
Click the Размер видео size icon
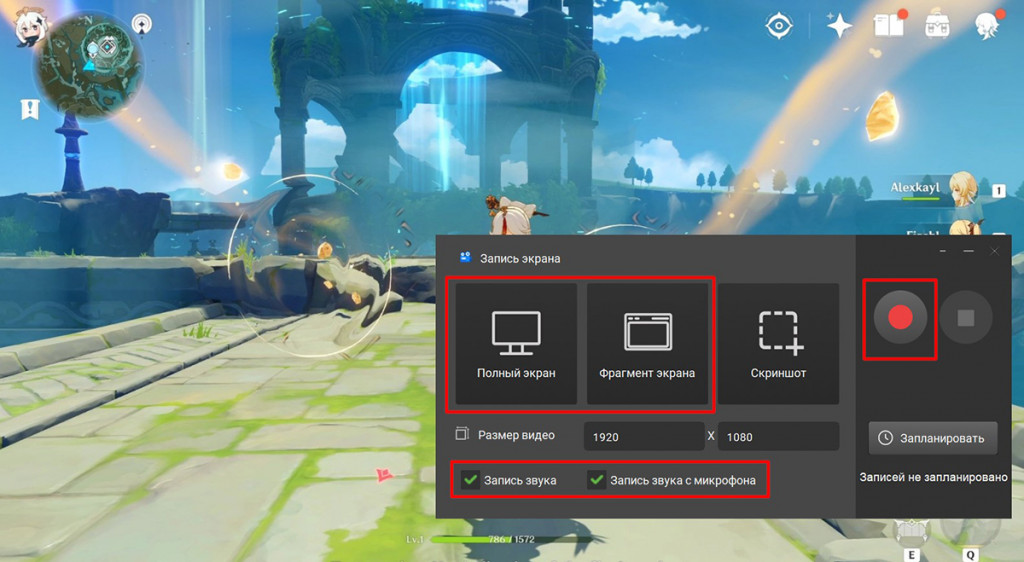462,433
